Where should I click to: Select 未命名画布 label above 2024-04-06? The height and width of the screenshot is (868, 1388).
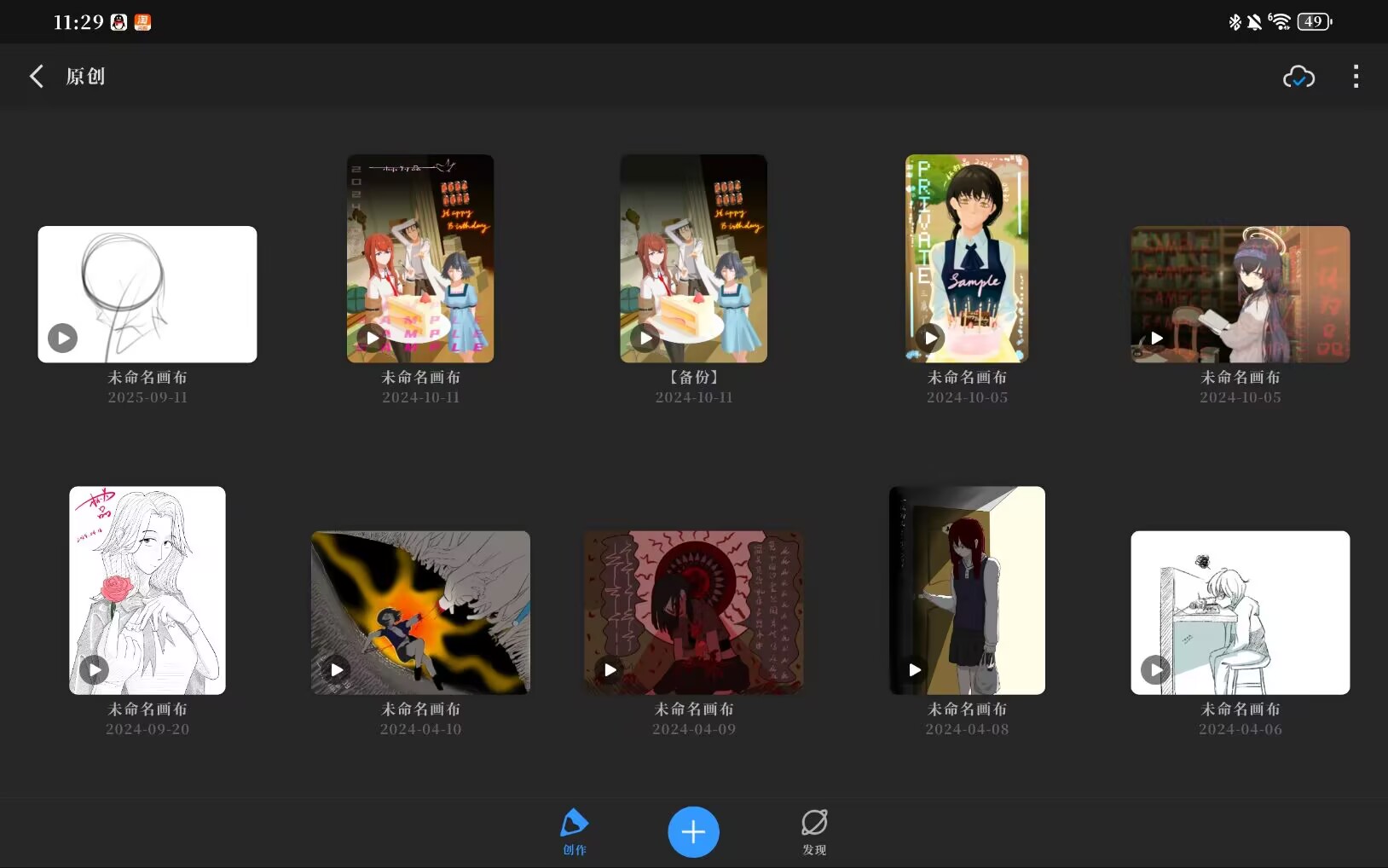coord(1241,709)
